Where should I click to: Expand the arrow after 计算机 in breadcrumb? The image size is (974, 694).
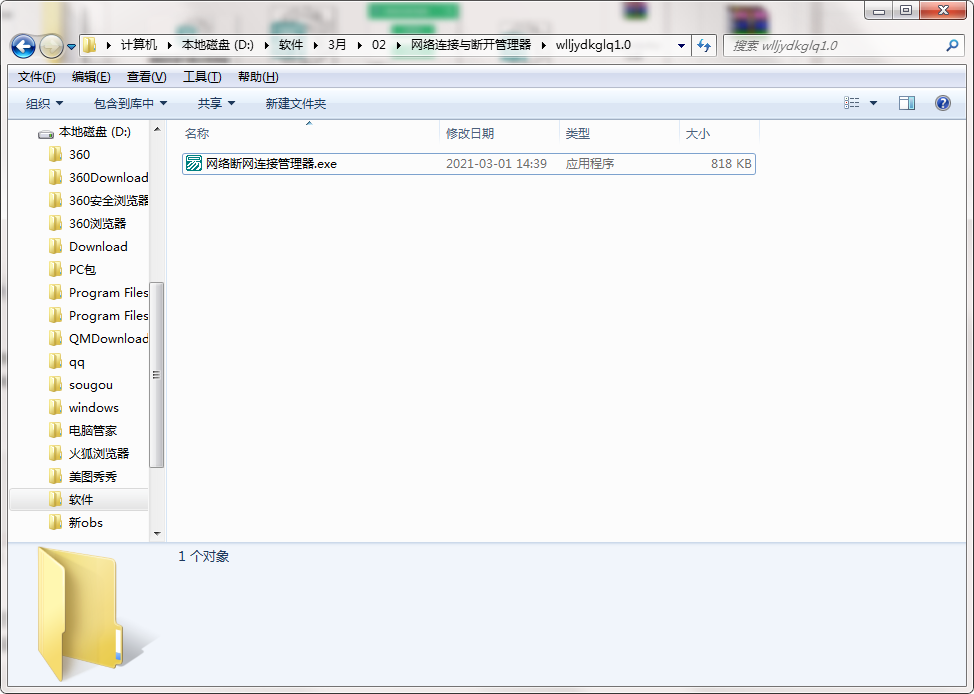pos(169,45)
